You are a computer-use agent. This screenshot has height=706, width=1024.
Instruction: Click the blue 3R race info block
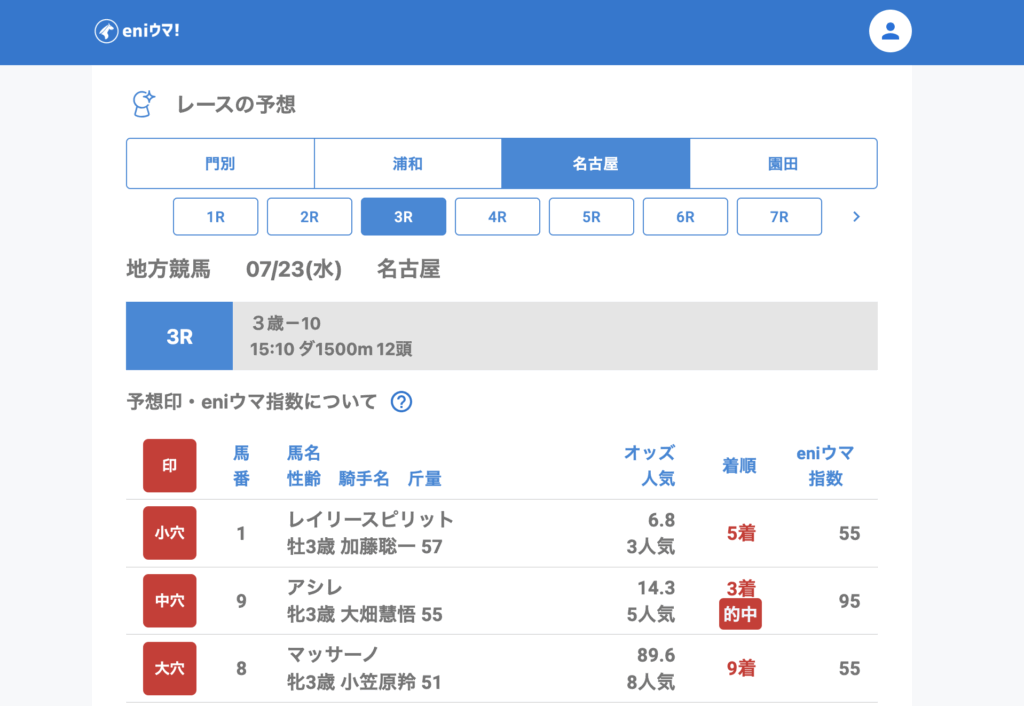pyautogui.click(x=179, y=337)
